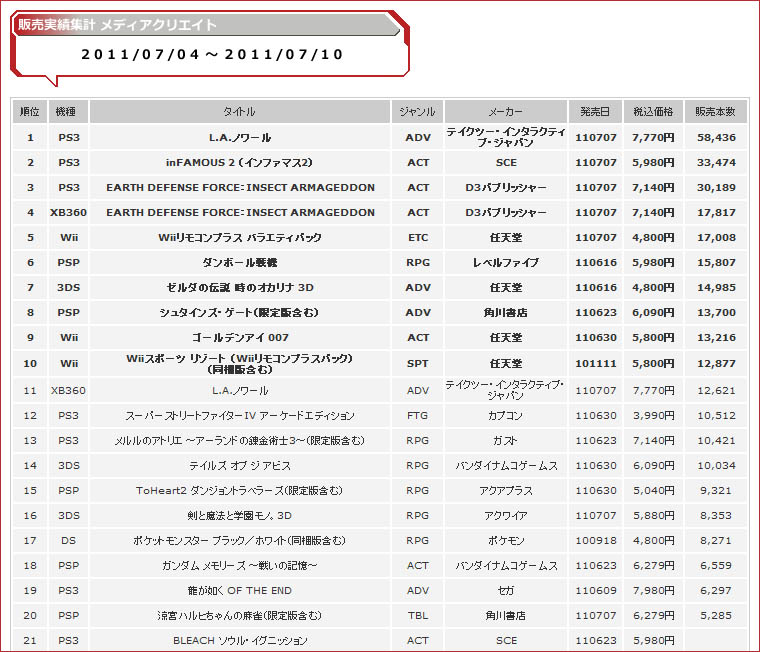This screenshot has width=760, height=652.
Task: Click maker アクアプラス
Action: coord(506,491)
